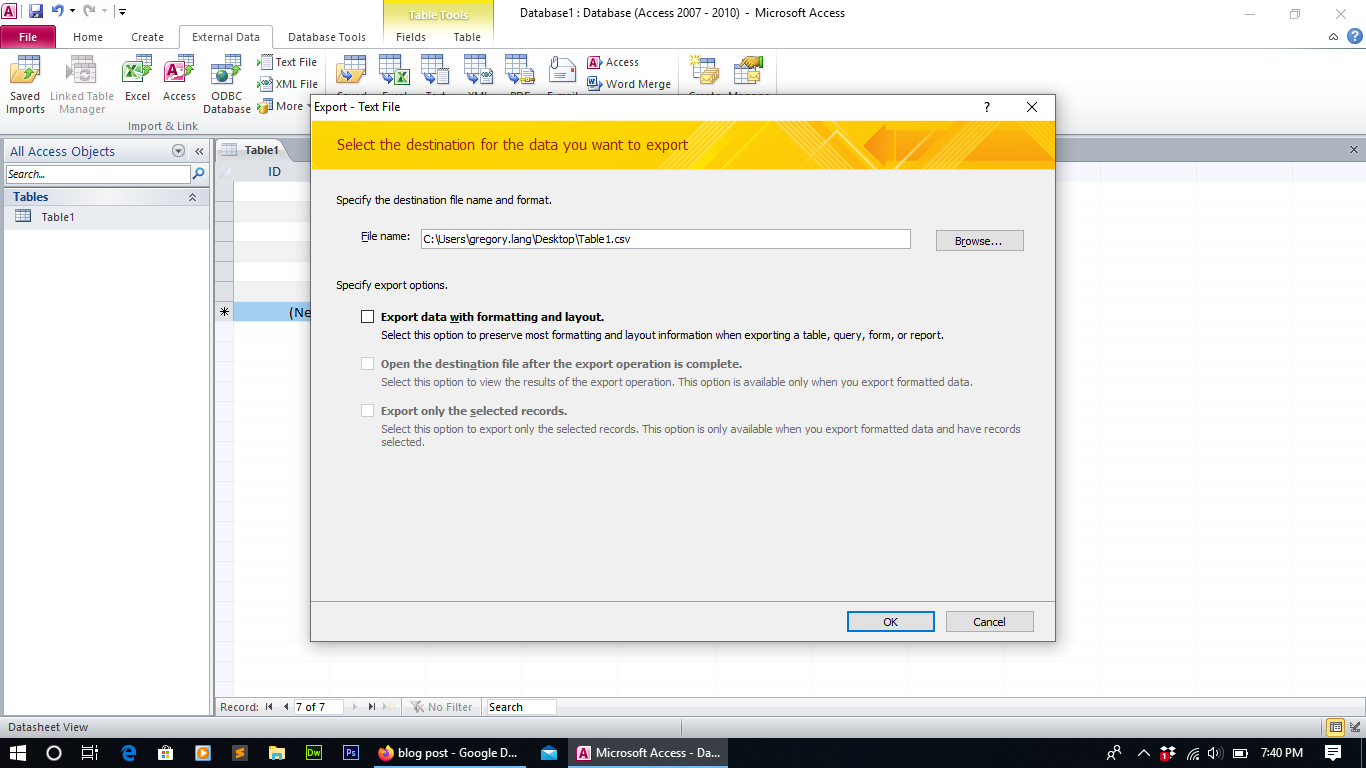Open the Table tab under Table Tools
1366x768 pixels.
[467, 37]
